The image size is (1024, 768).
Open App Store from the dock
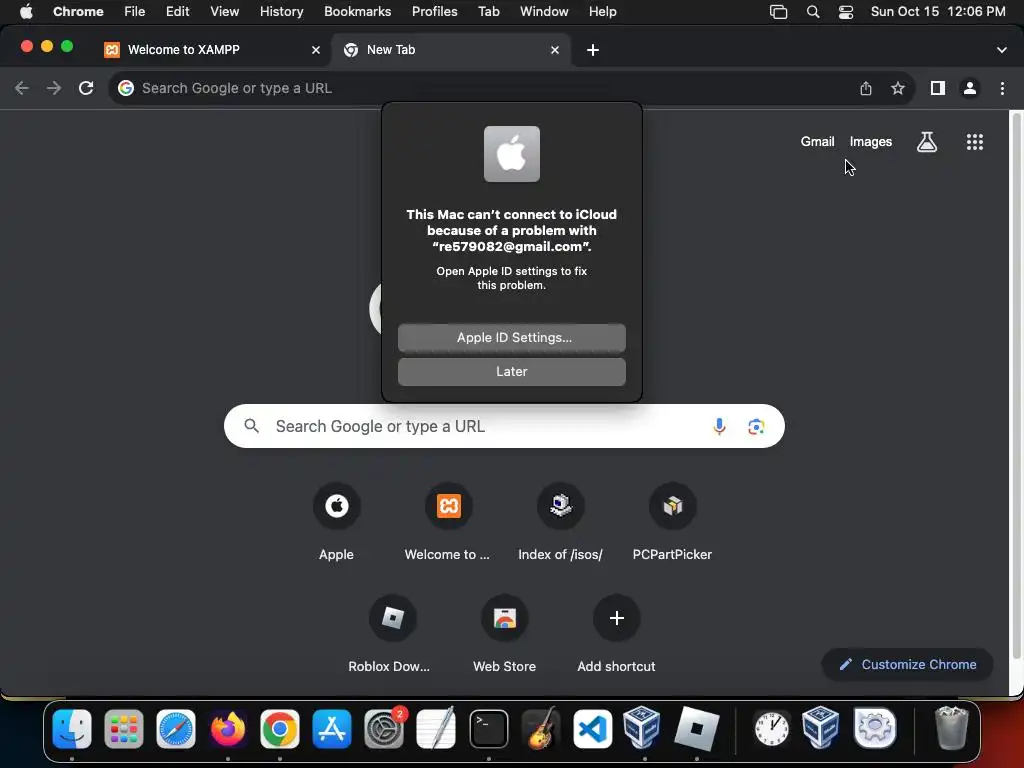click(x=332, y=729)
